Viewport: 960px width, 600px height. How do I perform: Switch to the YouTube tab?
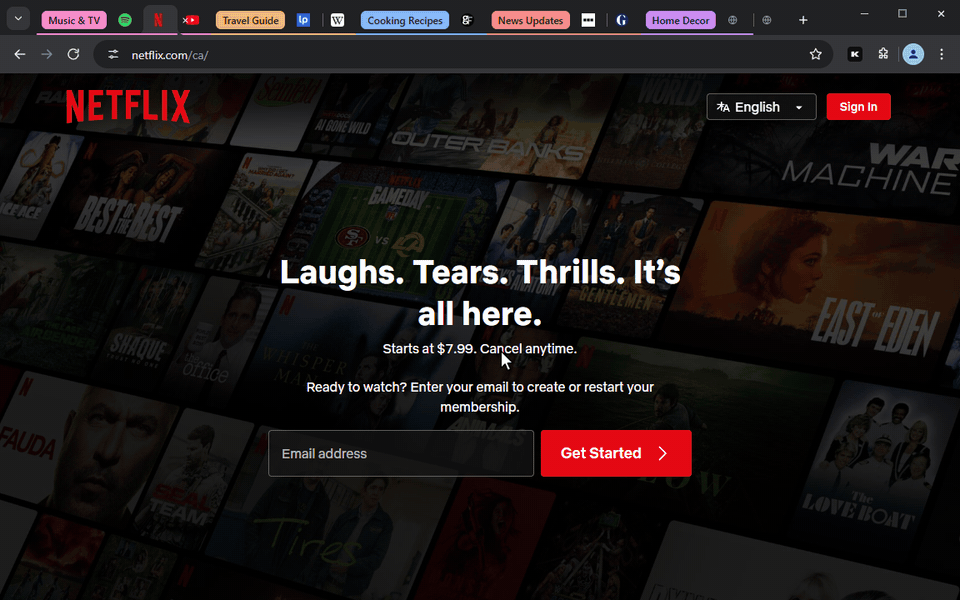[x=192, y=20]
